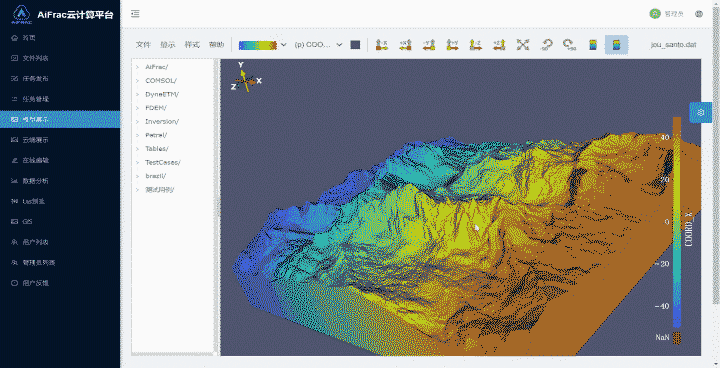Toggle the highlighted color legend icon

616,45
